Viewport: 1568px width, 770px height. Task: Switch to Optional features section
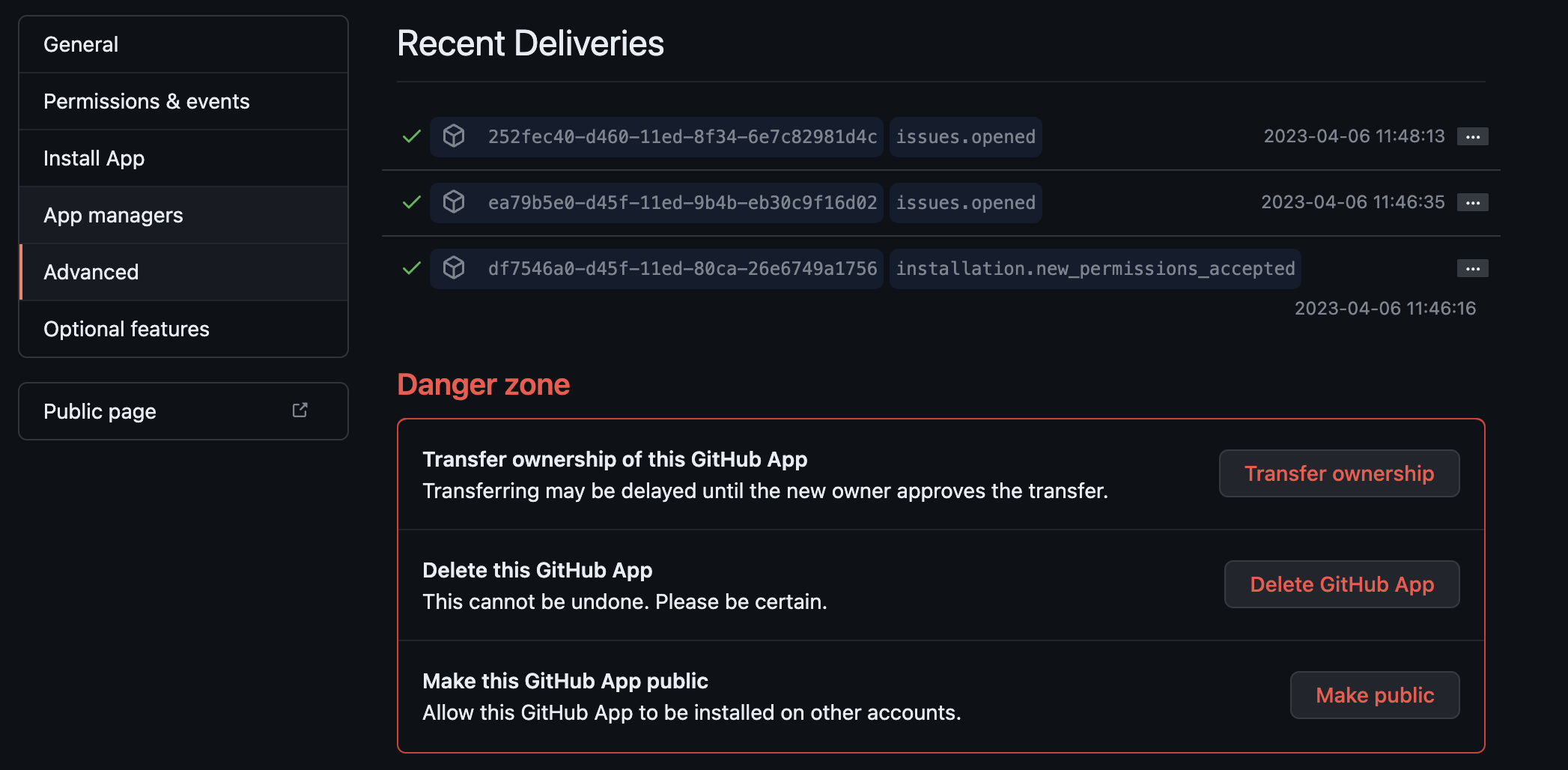pos(183,329)
